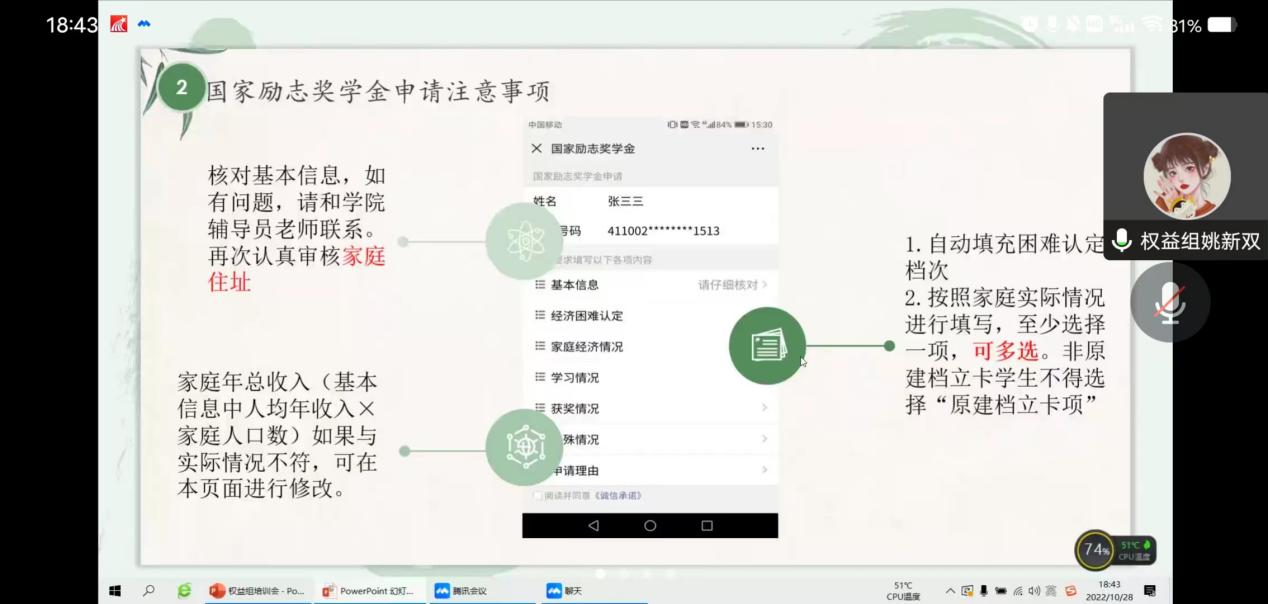The width and height of the screenshot is (1268, 604).
Task: Tap the phone's back triangle navigation button
Action: 593,525
